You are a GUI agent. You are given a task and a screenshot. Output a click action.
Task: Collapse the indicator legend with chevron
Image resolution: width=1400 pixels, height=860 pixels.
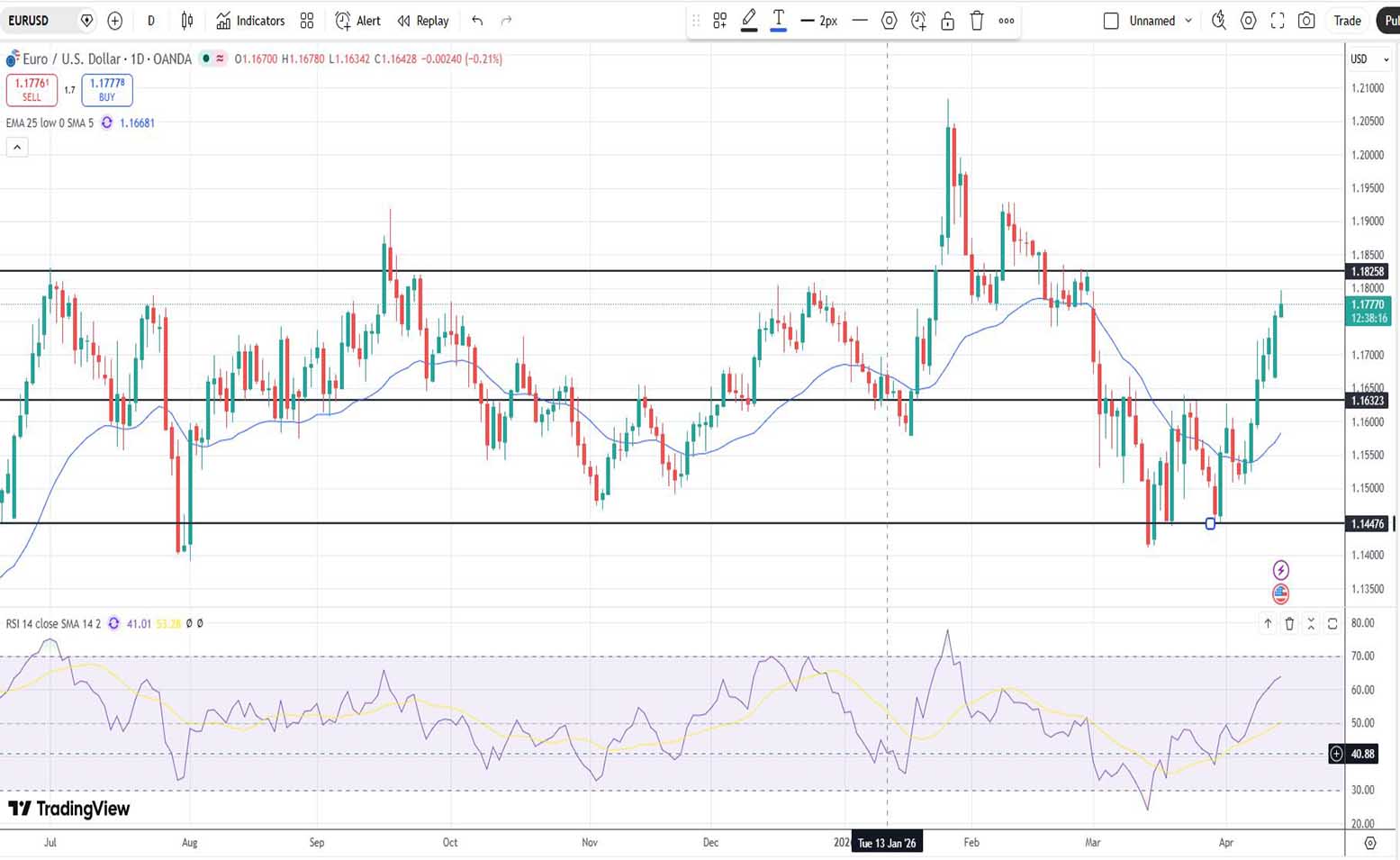tap(17, 147)
